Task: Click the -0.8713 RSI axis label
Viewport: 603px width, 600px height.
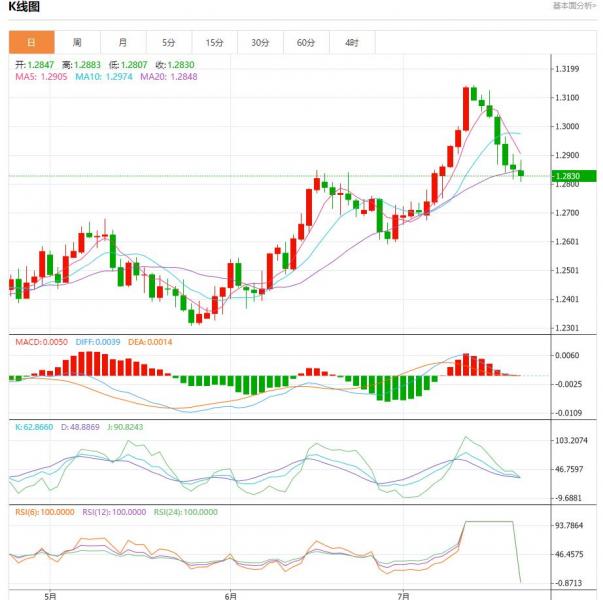Action: pyautogui.click(x=568, y=583)
